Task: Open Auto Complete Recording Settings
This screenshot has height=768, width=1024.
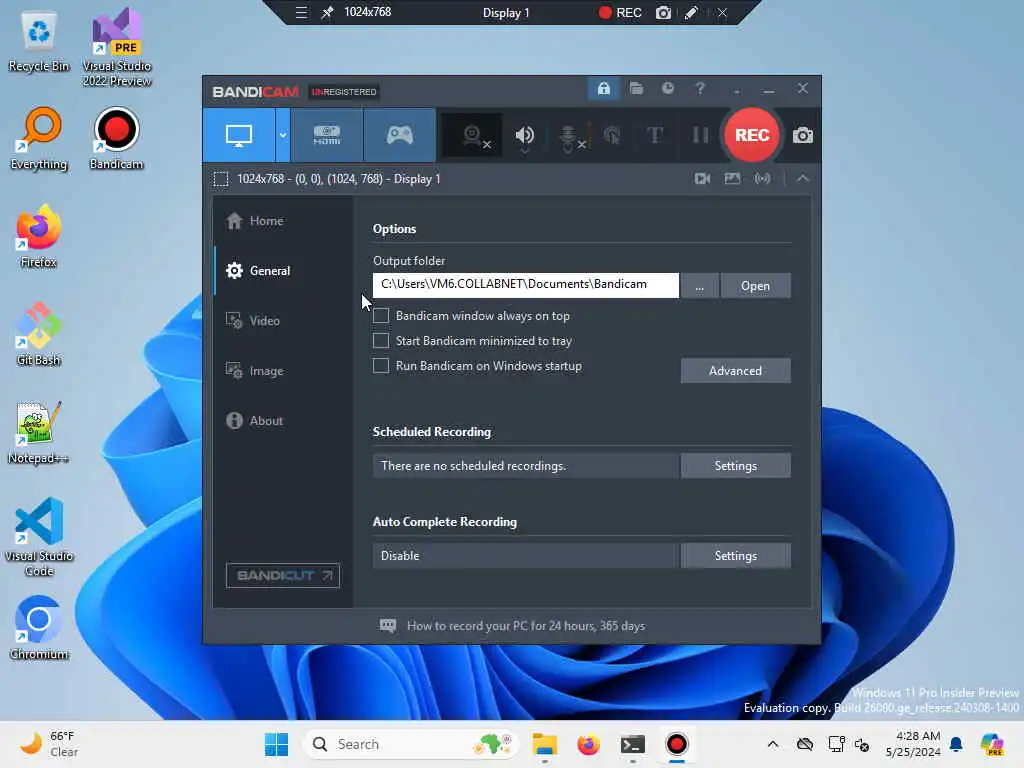Action: (735, 556)
